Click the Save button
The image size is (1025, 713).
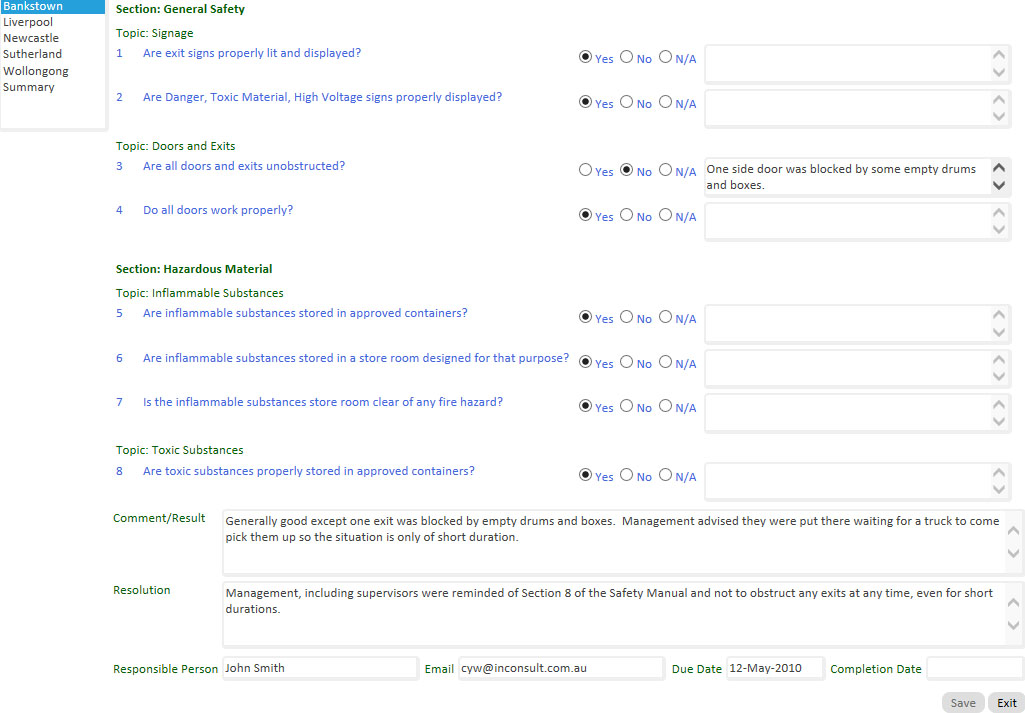pos(963,703)
